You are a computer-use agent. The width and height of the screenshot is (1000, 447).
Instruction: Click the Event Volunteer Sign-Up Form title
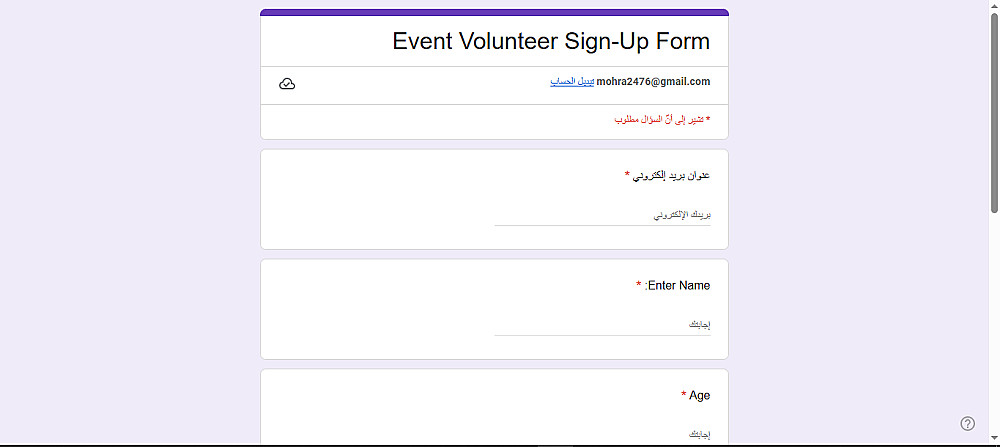point(551,42)
